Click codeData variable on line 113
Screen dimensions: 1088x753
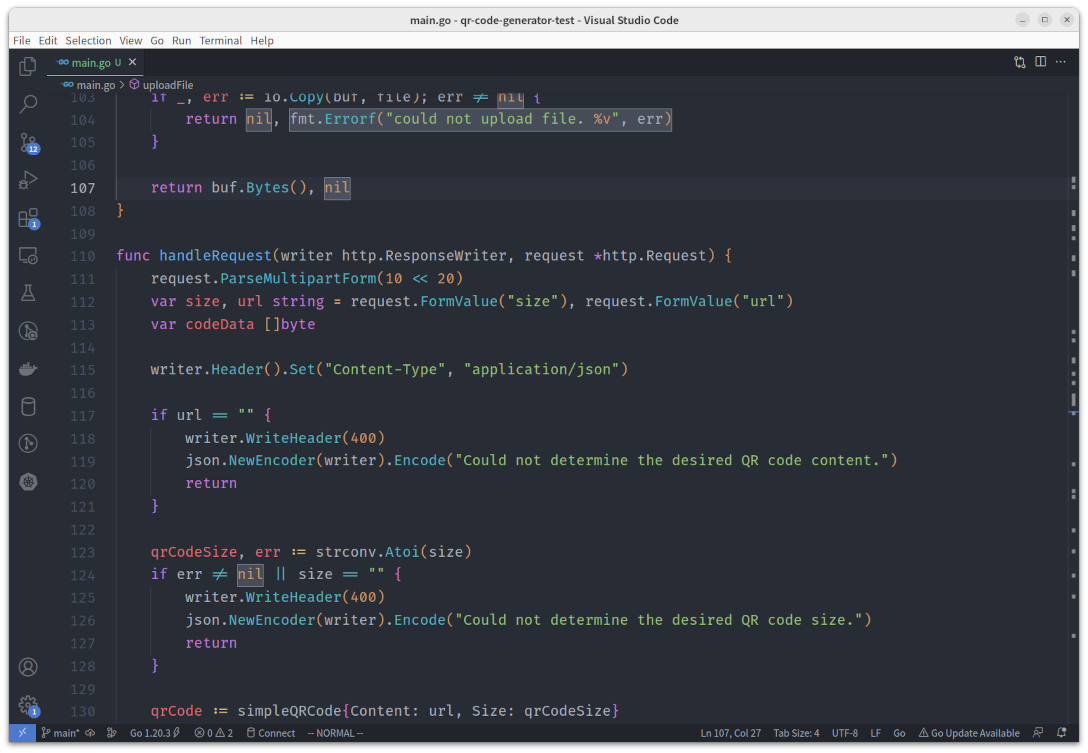click(220, 324)
